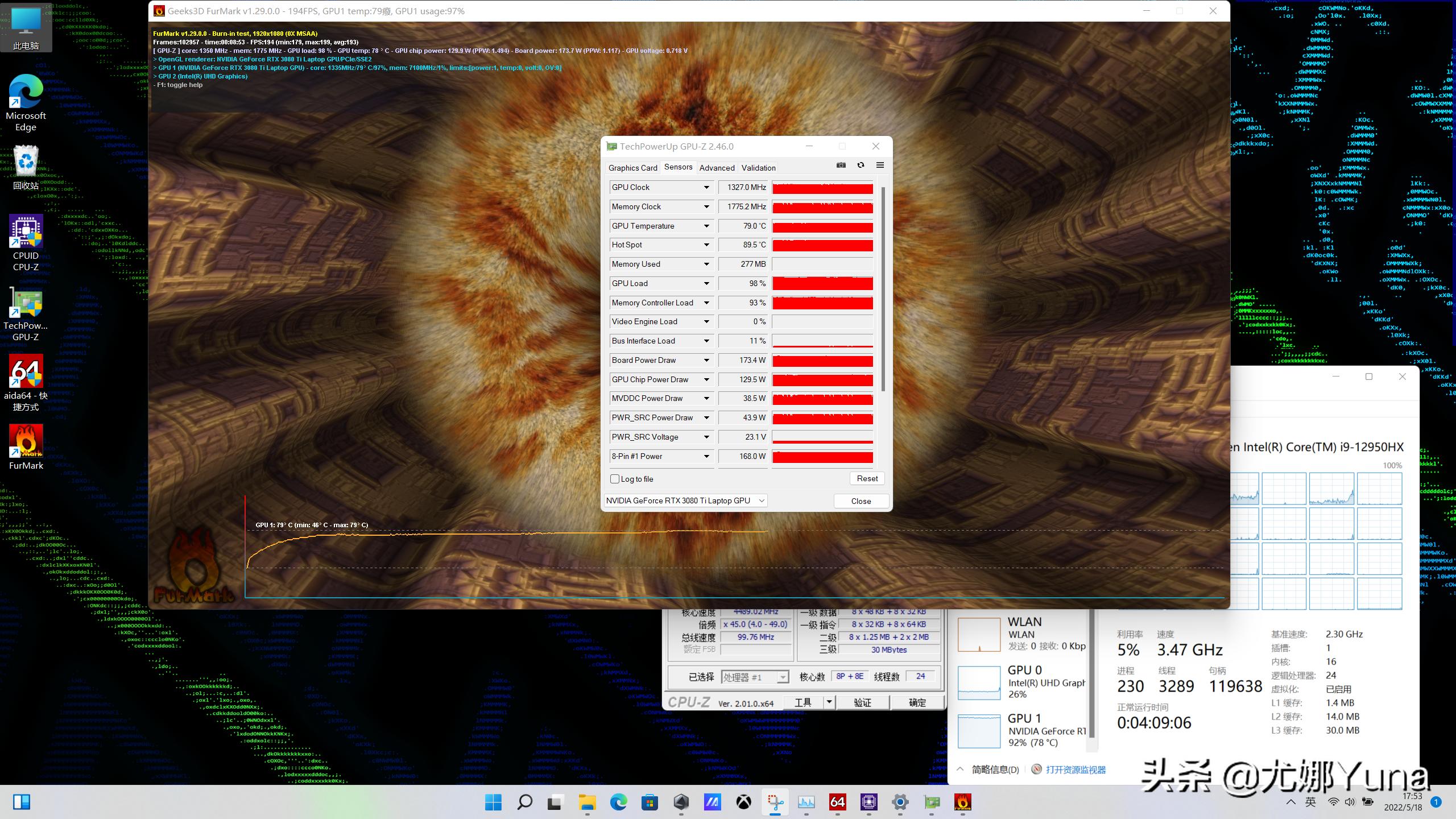
Task: Expand the GPU Temperature sensor dropdown
Action: click(706, 226)
